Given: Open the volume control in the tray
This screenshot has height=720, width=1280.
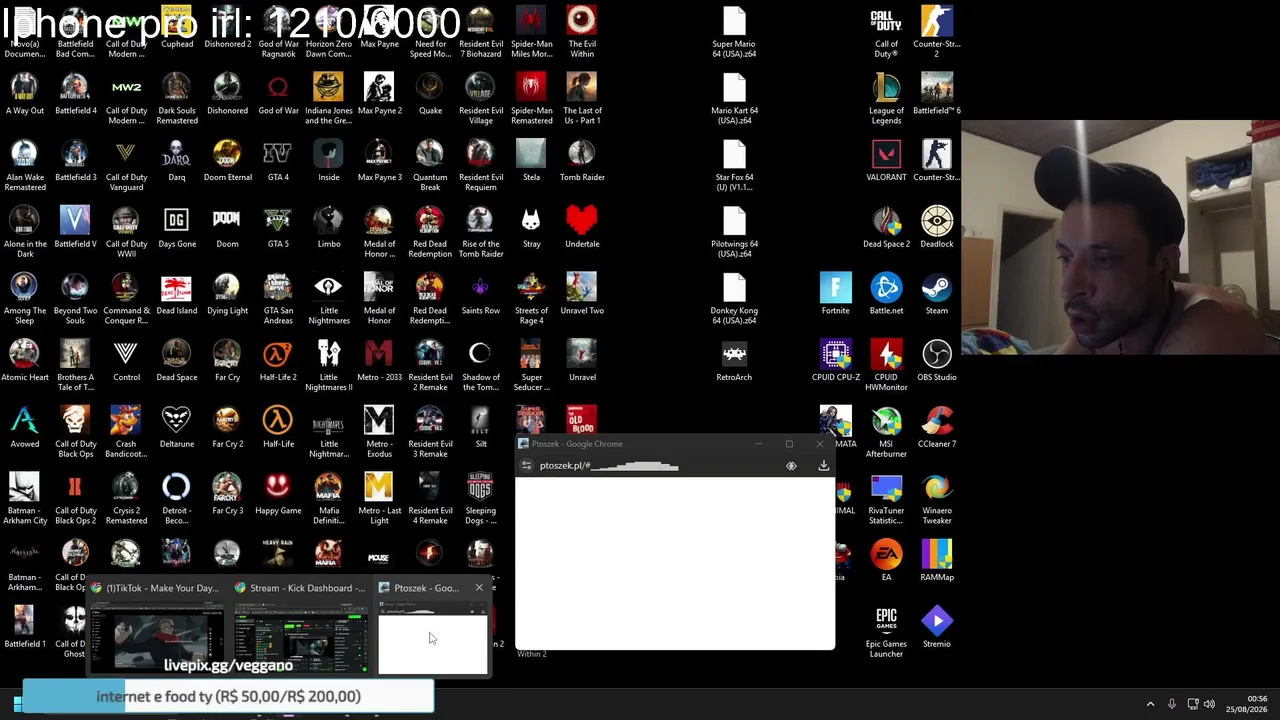Looking at the screenshot, I should pos(1209,704).
